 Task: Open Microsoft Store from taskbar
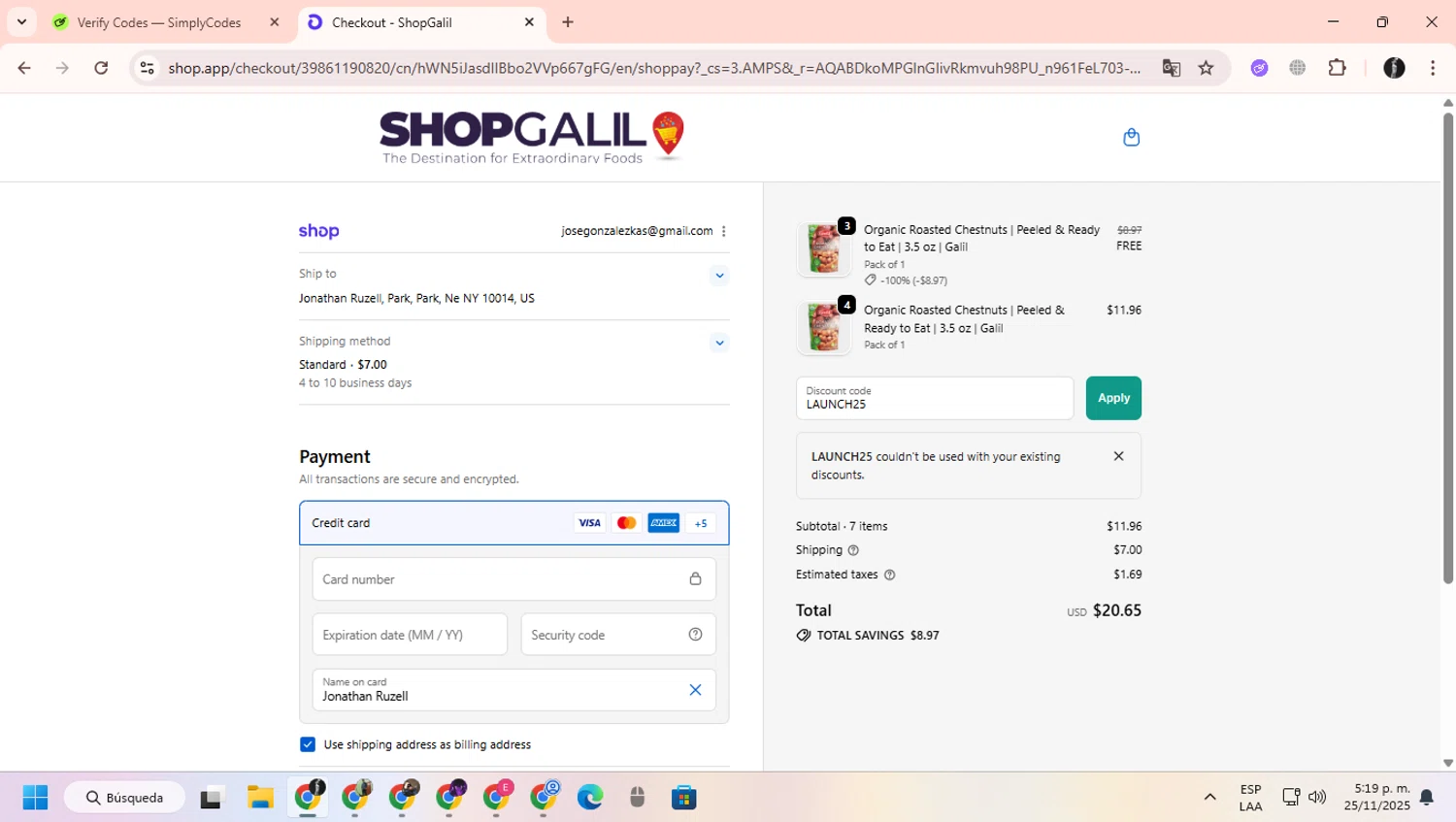[x=684, y=798]
